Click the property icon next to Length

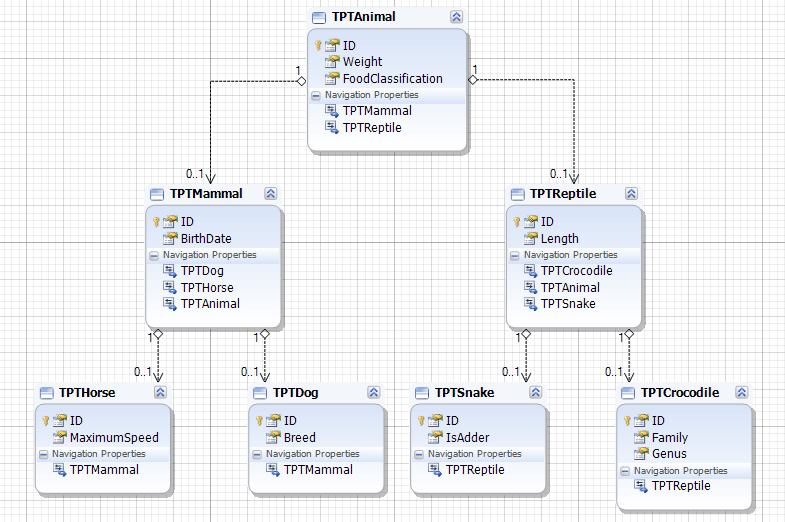(531, 238)
